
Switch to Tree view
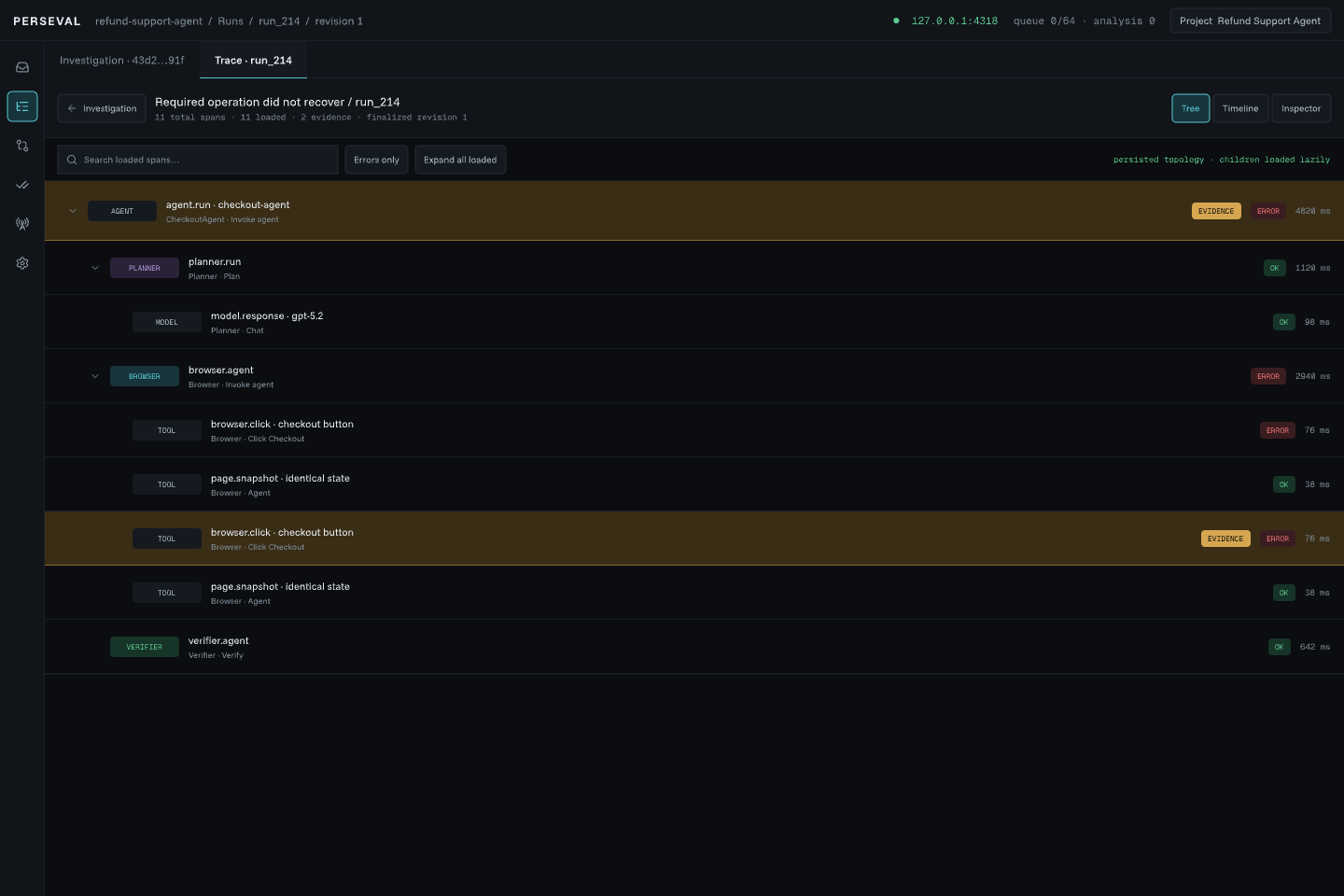[1191, 108]
